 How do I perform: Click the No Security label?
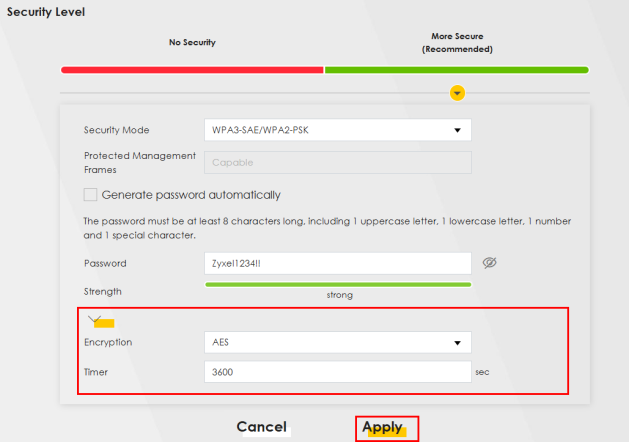point(192,43)
